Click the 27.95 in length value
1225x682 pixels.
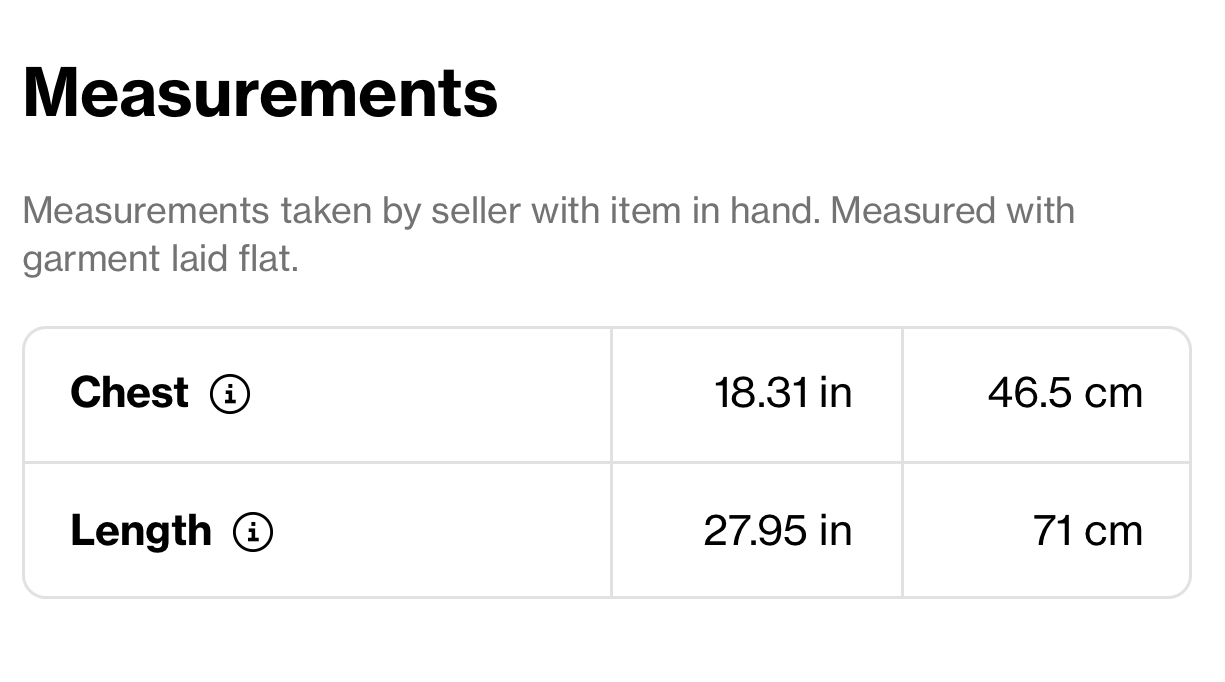[778, 531]
